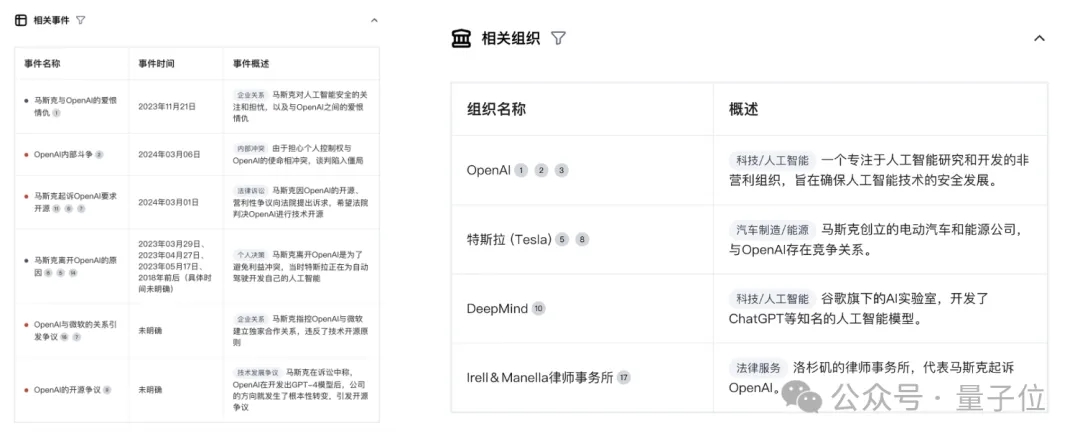Open reference badge 1 next to OpenAI
The image size is (1080, 441).
click(521, 170)
